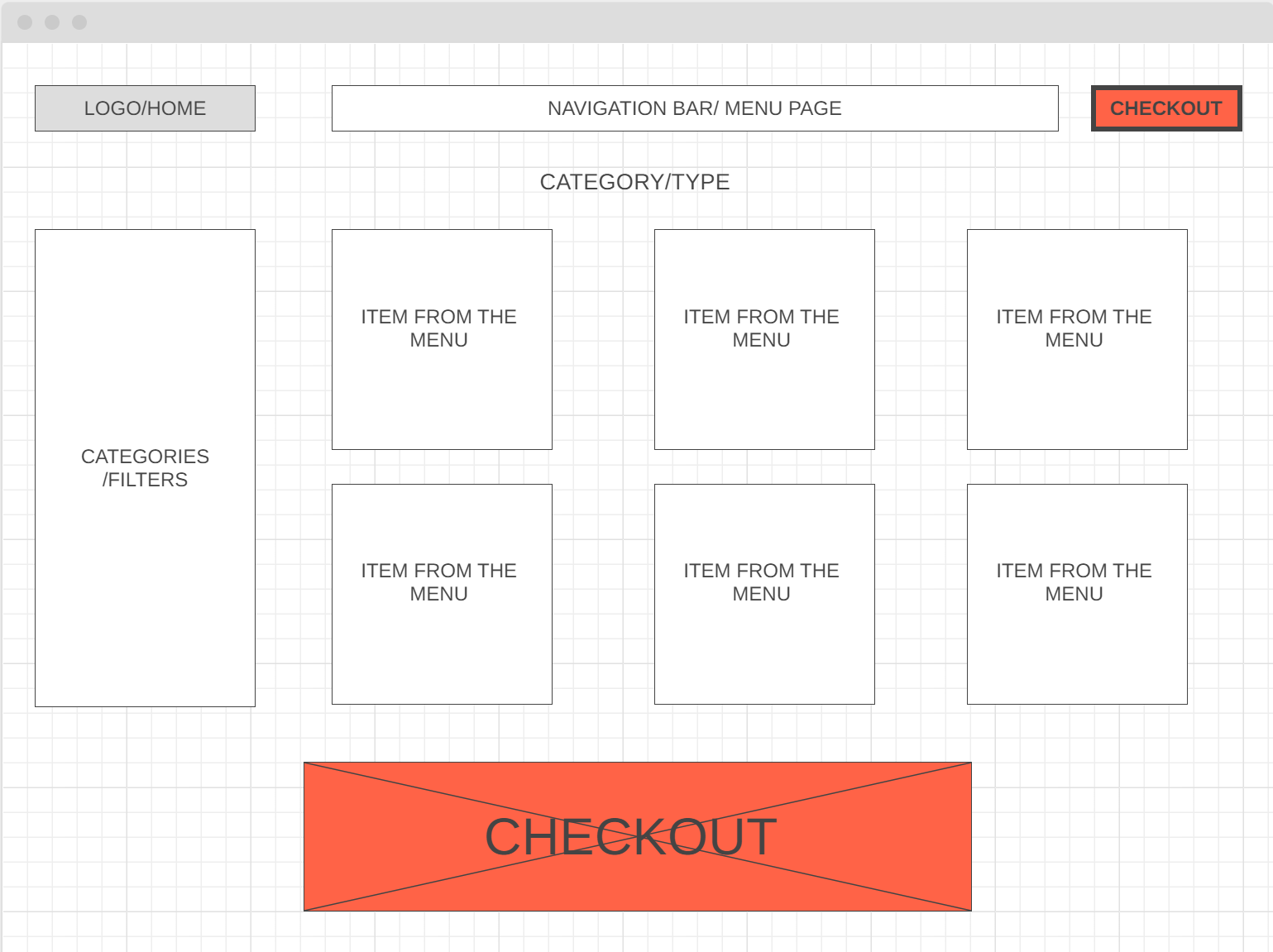This screenshot has width=1273, height=952.
Task: Select the Navigation Bar/Menu Page bar
Action: click(695, 108)
